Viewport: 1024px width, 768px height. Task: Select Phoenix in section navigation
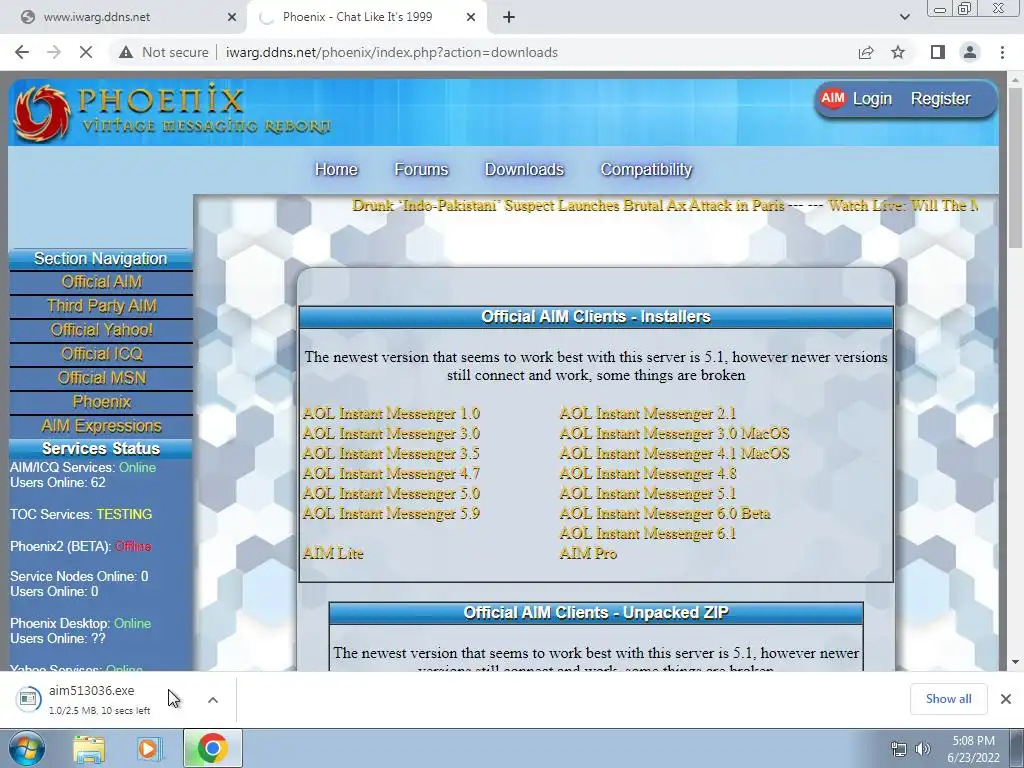point(101,402)
